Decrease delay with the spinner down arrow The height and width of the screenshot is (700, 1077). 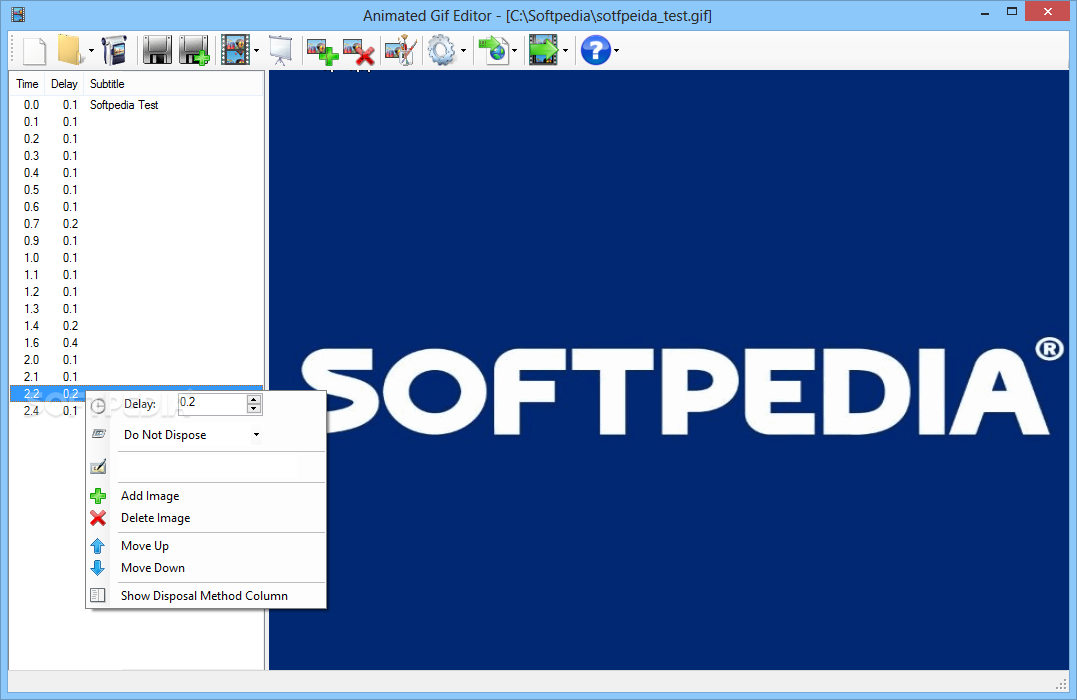tap(253, 409)
